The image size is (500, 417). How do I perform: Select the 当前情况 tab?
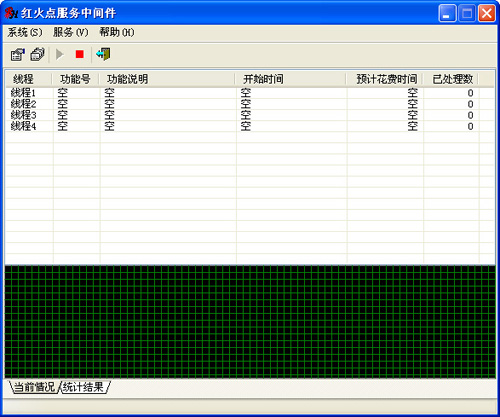[x=34, y=387]
